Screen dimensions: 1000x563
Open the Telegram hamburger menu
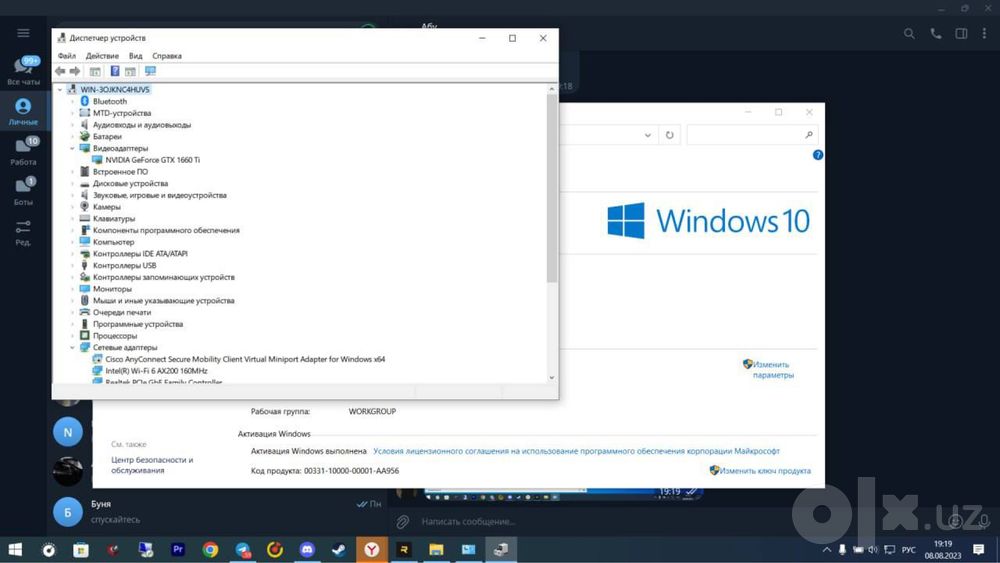pos(23,33)
